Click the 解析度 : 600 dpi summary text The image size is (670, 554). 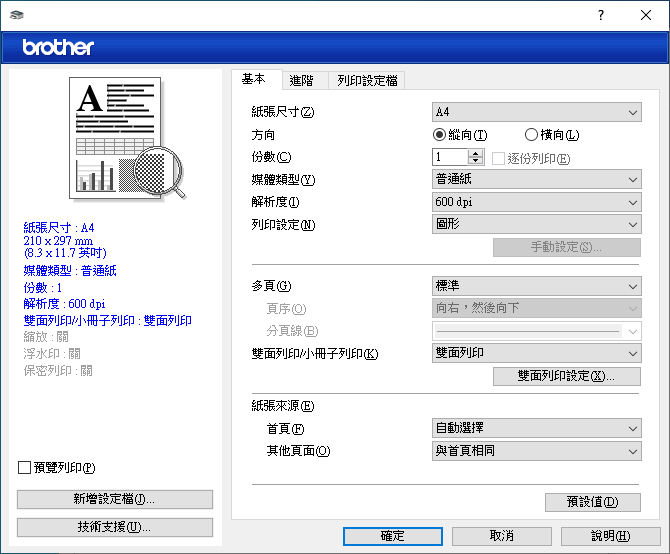pos(64,304)
